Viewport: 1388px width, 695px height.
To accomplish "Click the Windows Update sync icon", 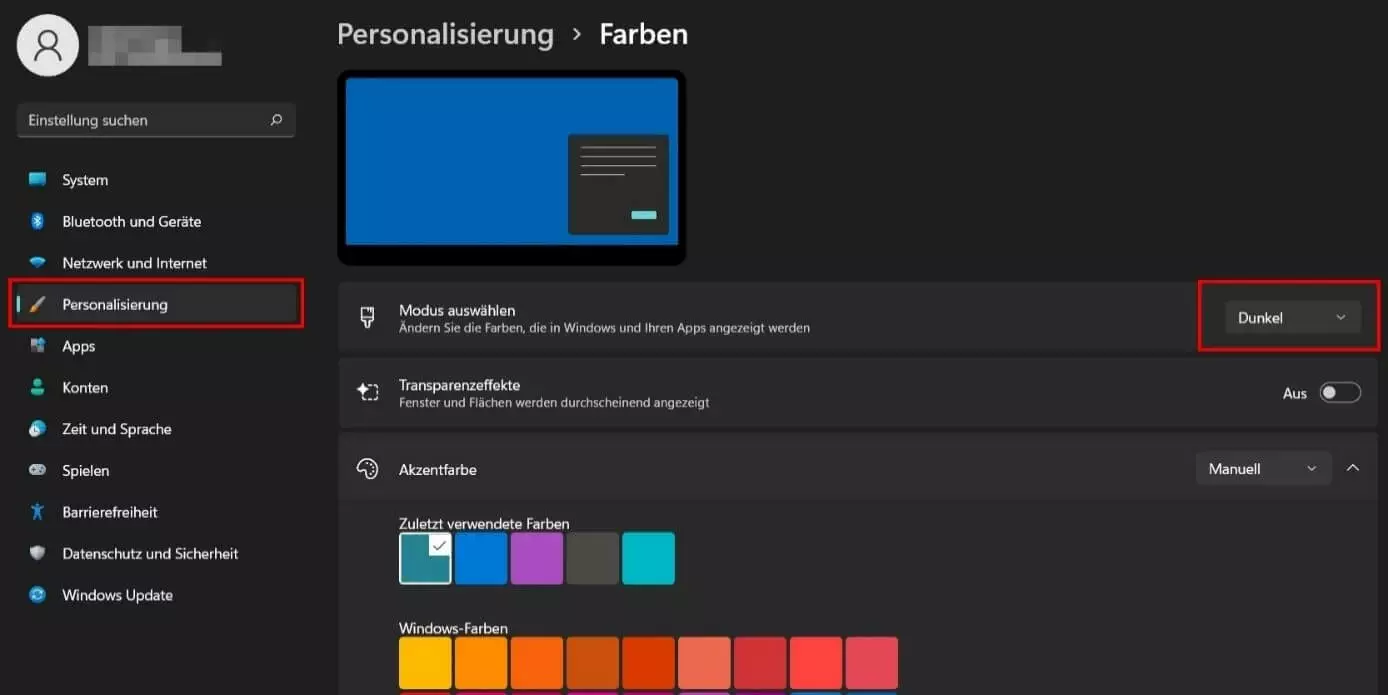I will (x=38, y=595).
